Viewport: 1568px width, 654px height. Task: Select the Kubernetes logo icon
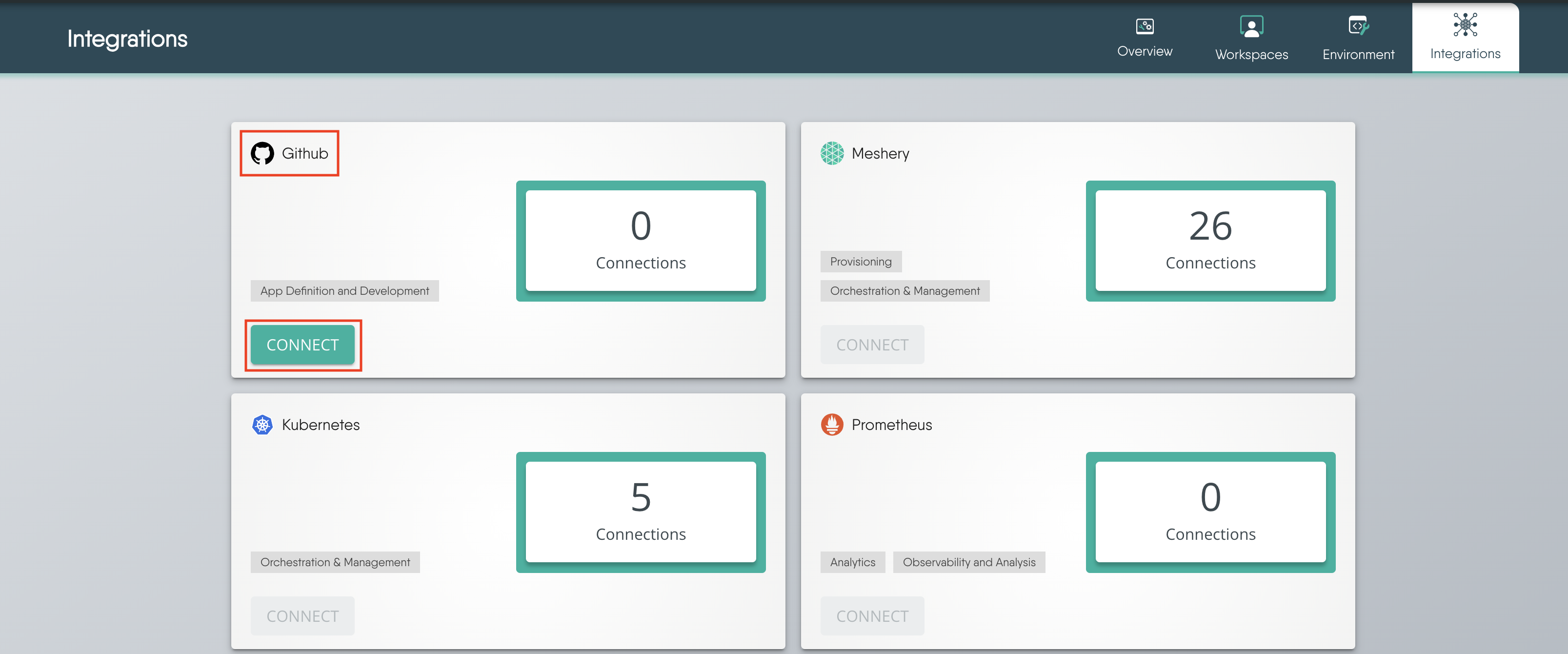pos(263,425)
